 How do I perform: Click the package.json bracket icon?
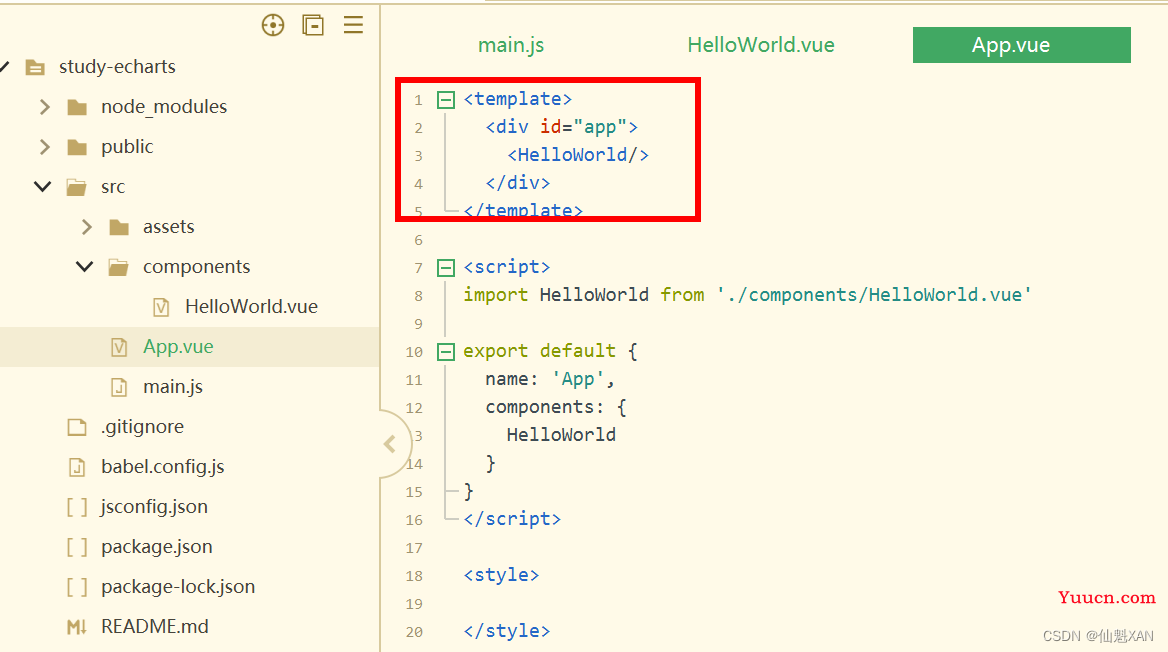[77, 547]
